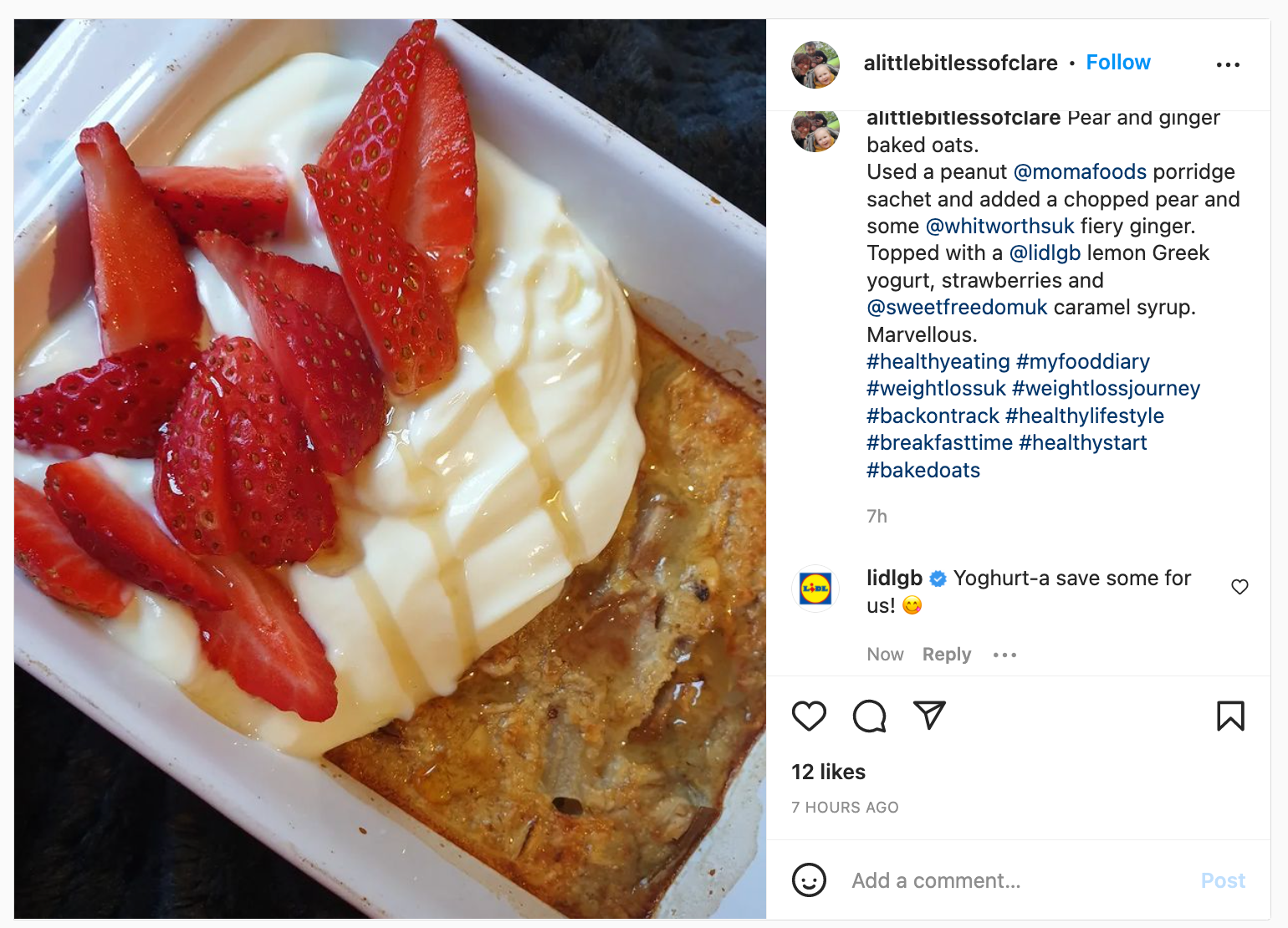This screenshot has width=1288, height=928.
Task: View the 12 likes list
Action: click(828, 772)
